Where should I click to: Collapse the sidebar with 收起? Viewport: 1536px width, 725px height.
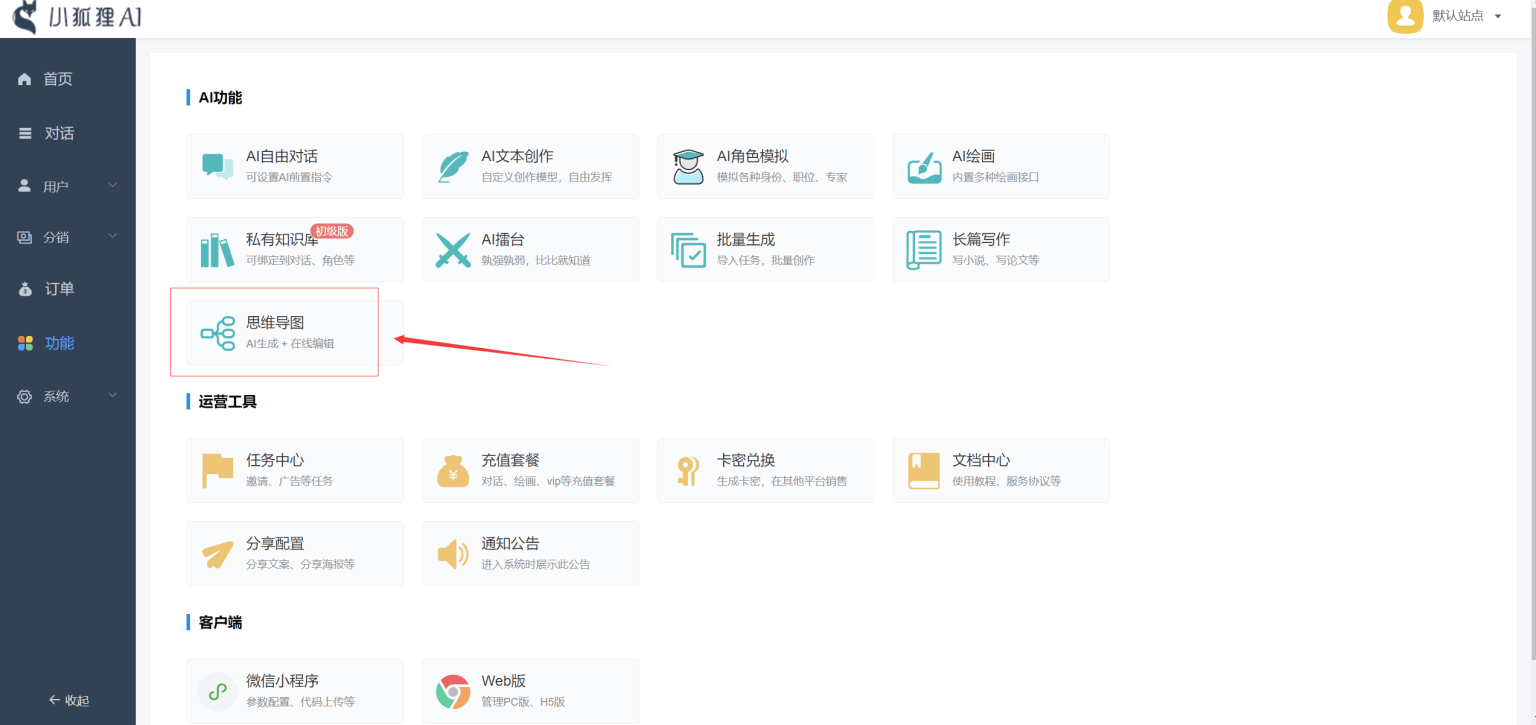(68, 700)
